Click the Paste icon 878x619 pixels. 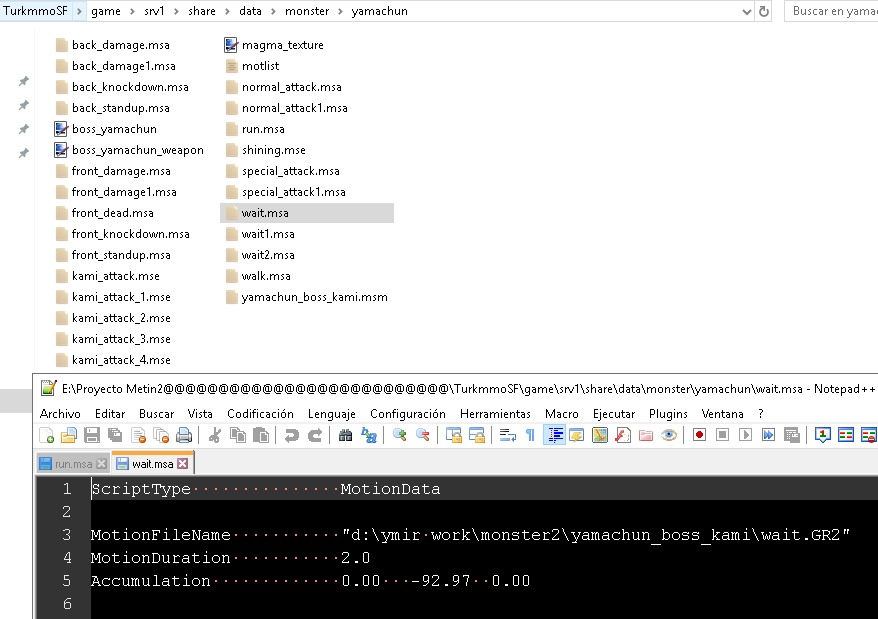click(x=260, y=435)
